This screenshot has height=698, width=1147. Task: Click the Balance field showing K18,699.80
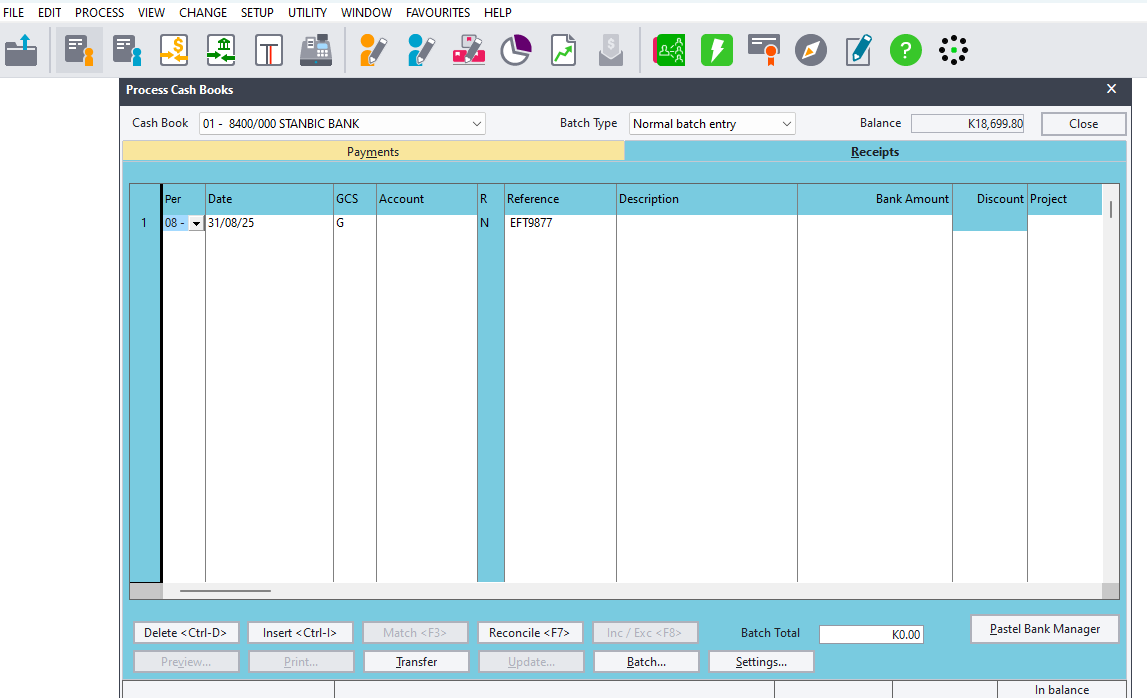(967, 124)
